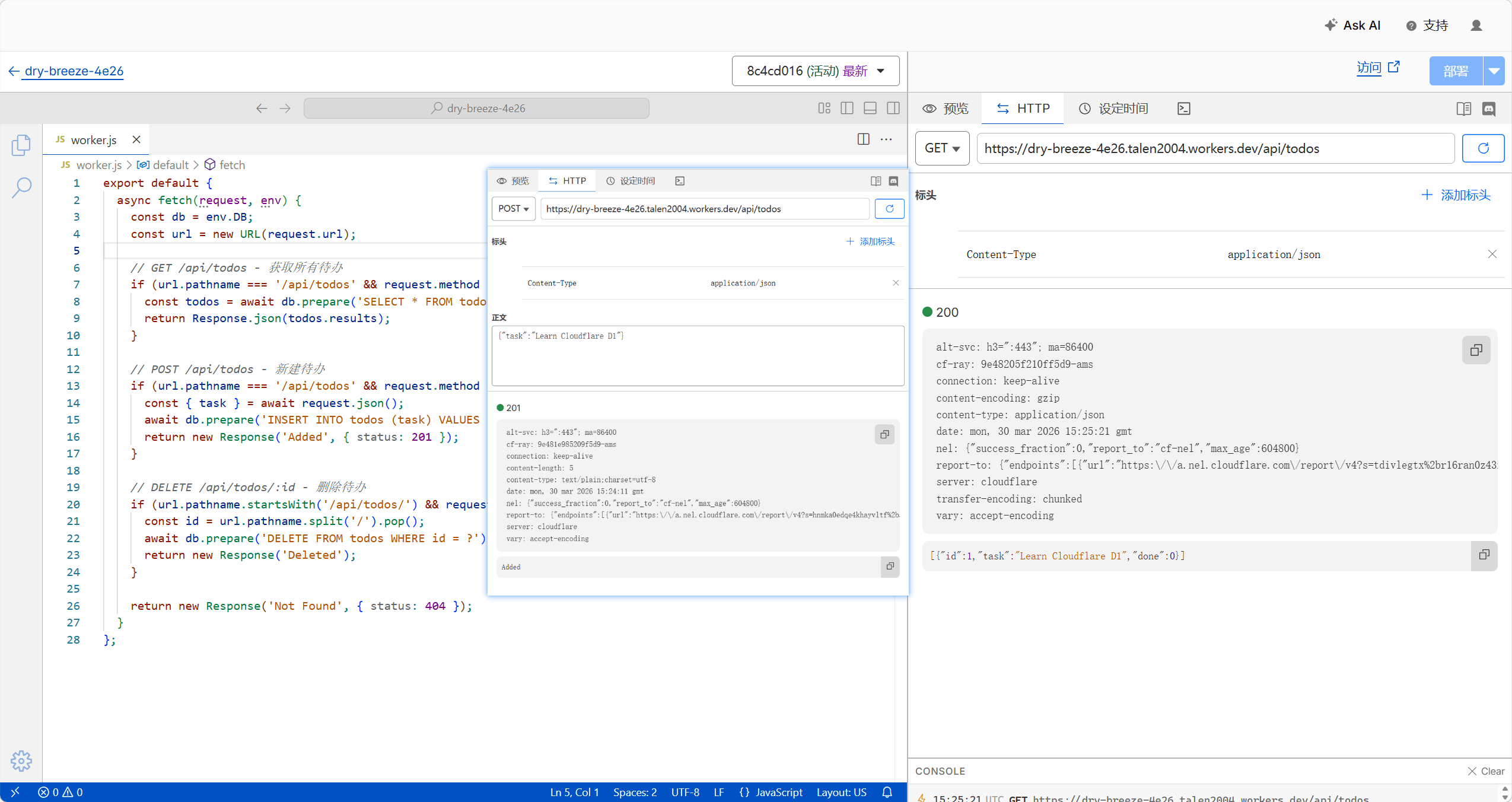This screenshot has height=802, width=1512.
Task: Click the request URL input field
Action: coord(1215,148)
